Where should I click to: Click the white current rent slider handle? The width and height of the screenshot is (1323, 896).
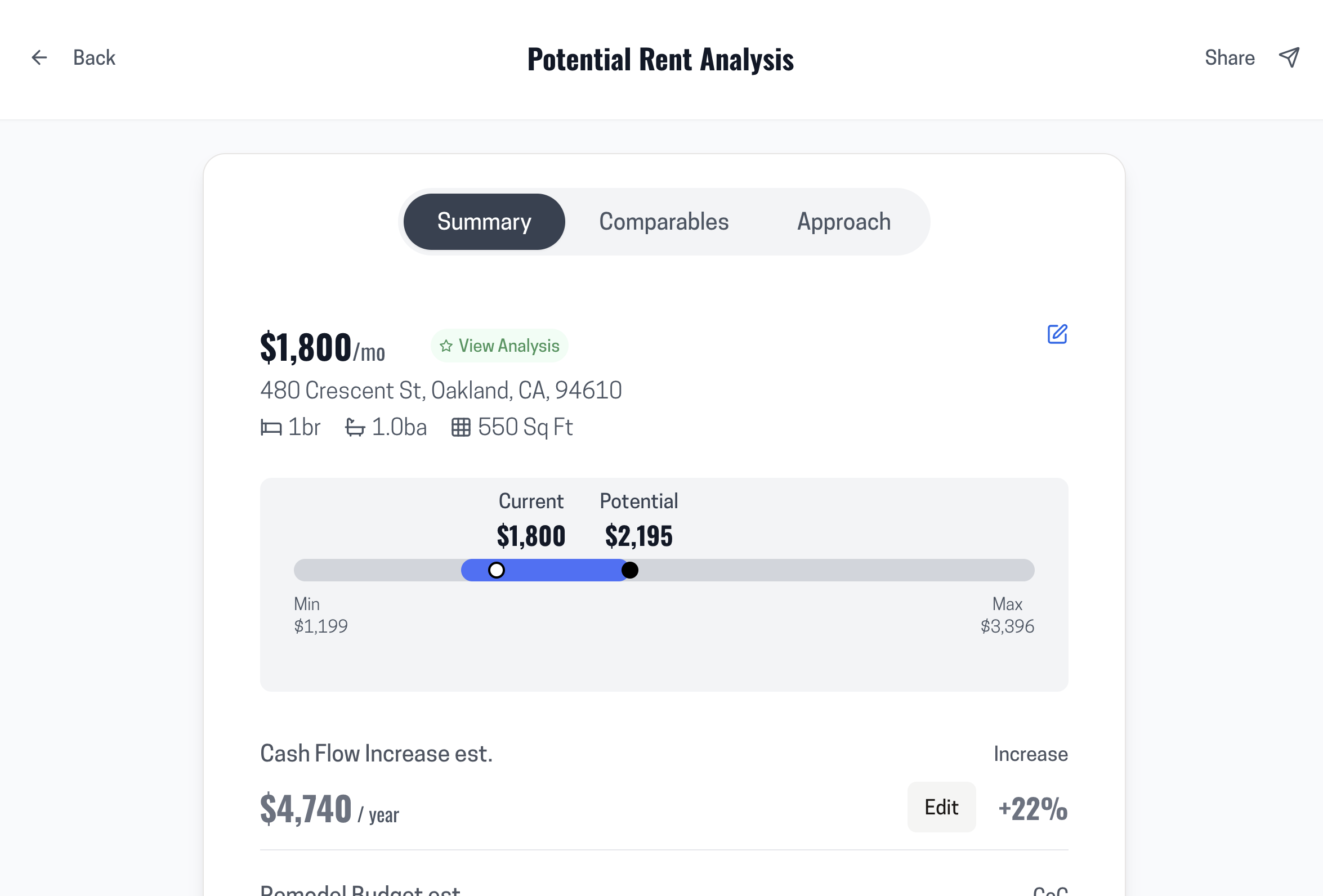(497, 570)
